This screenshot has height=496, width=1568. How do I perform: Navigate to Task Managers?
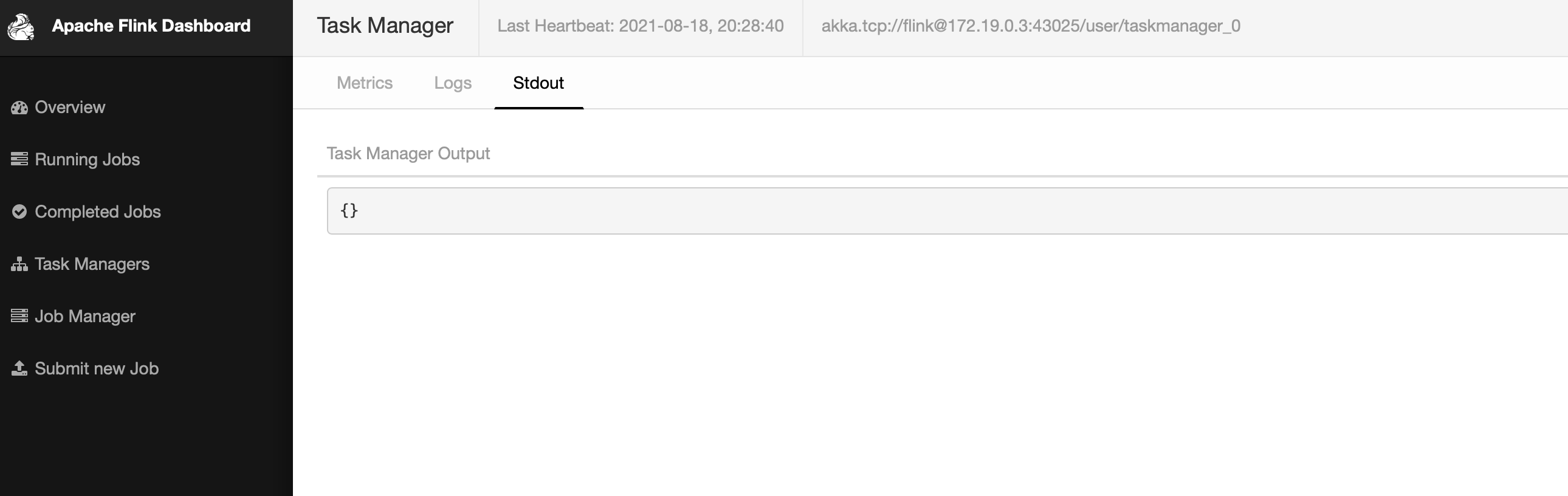pyautogui.click(x=92, y=264)
